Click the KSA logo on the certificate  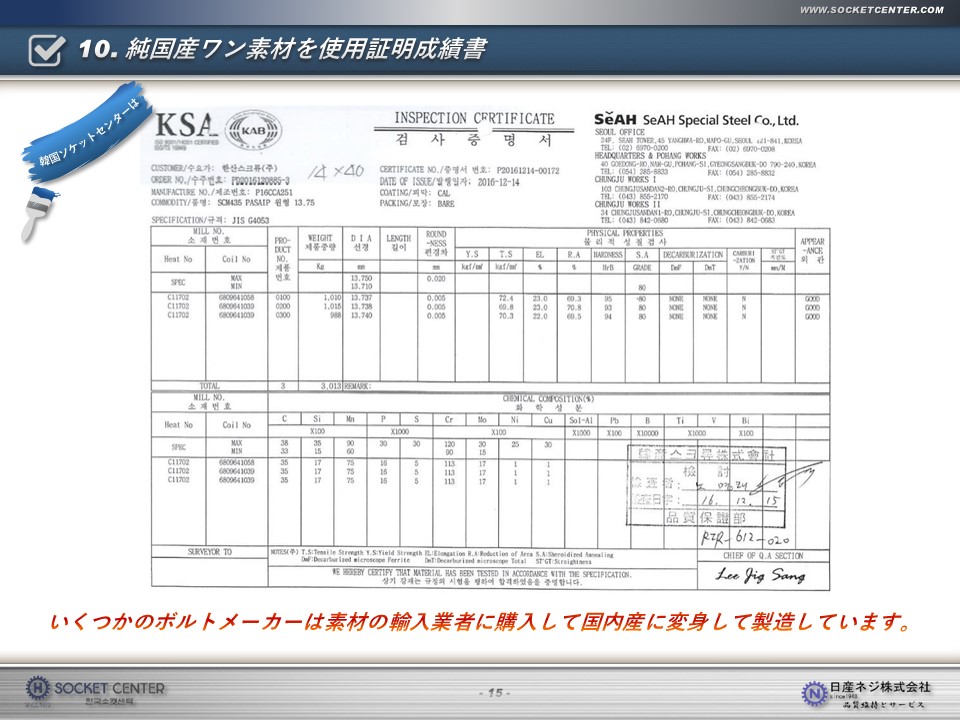click(x=185, y=125)
